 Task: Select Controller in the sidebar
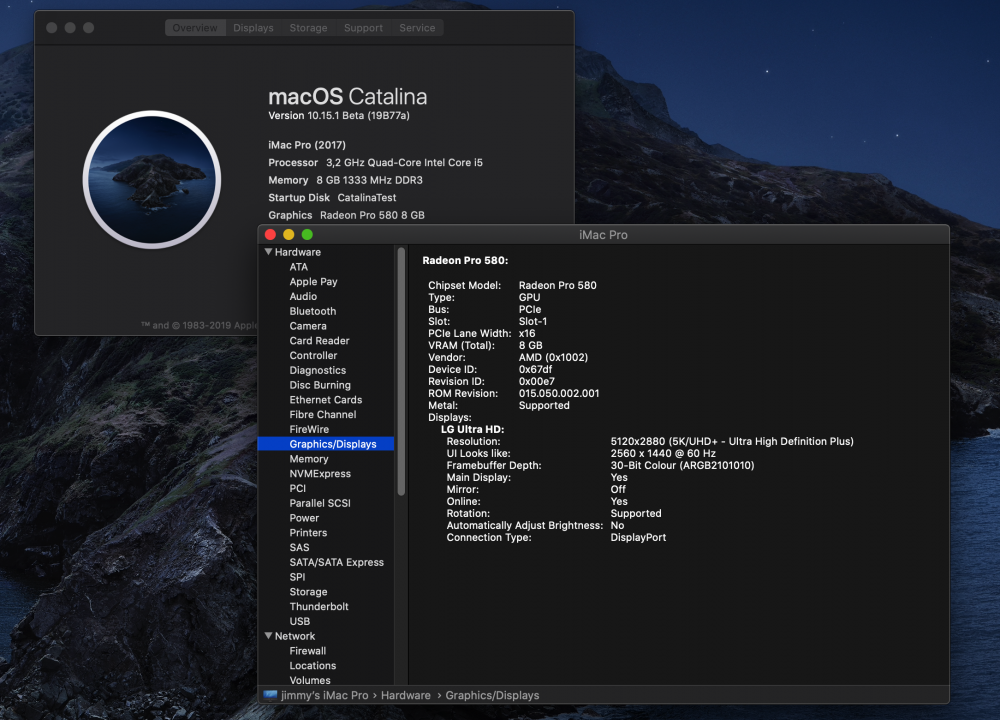coord(313,355)
